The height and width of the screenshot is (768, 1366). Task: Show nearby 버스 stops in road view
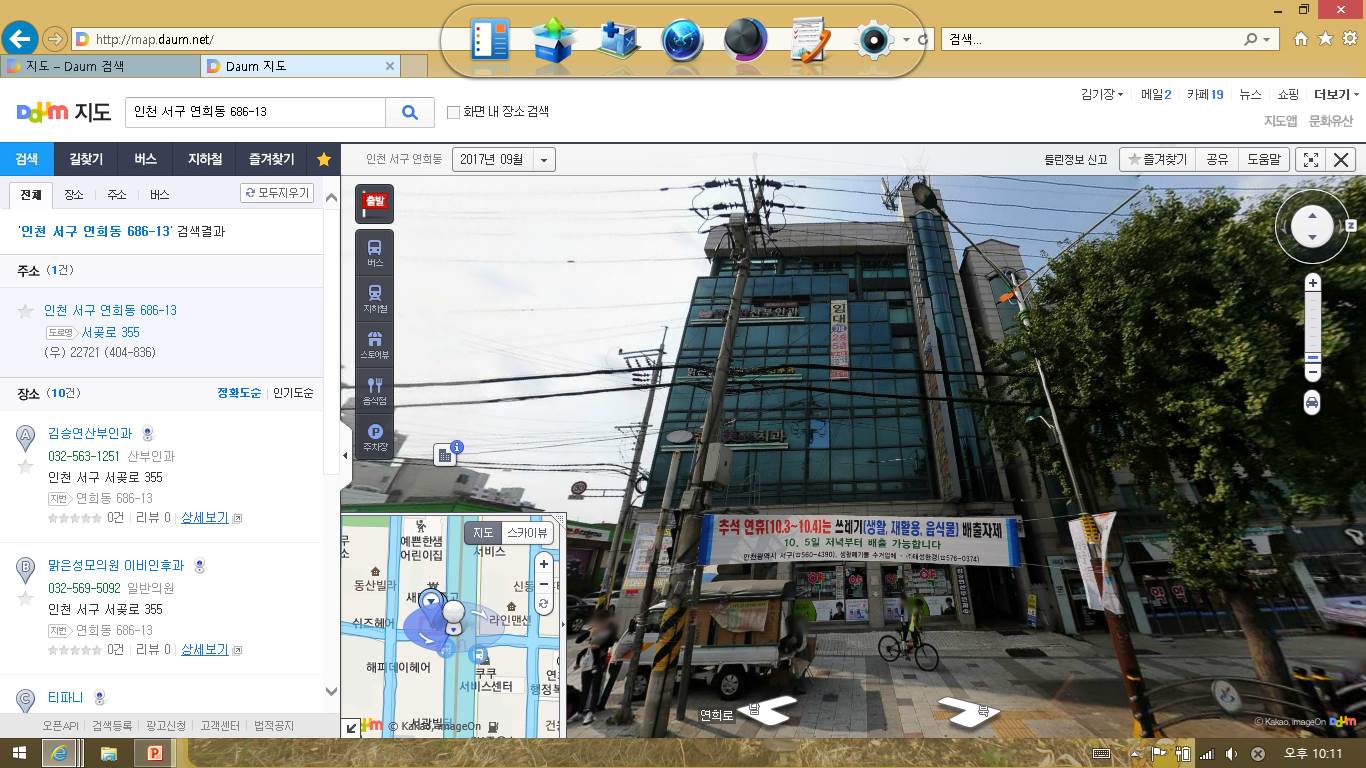tap(375, 252)
